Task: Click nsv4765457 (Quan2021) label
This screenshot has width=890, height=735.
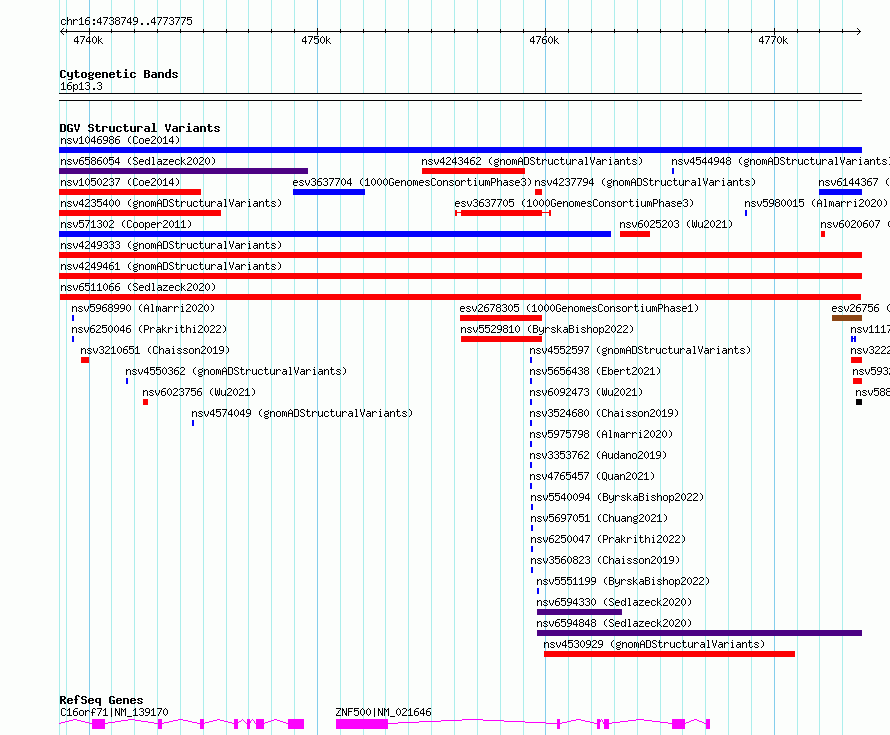Action: coord(592,476)
